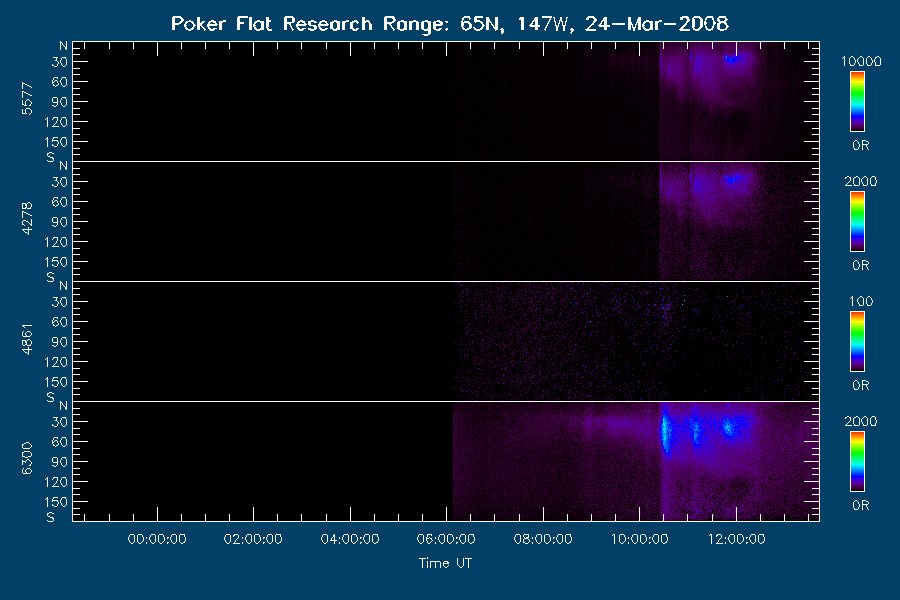900x600 pixels.
Task: Click the 60 tick label of the 4278 panel
Action: [60, 202]
